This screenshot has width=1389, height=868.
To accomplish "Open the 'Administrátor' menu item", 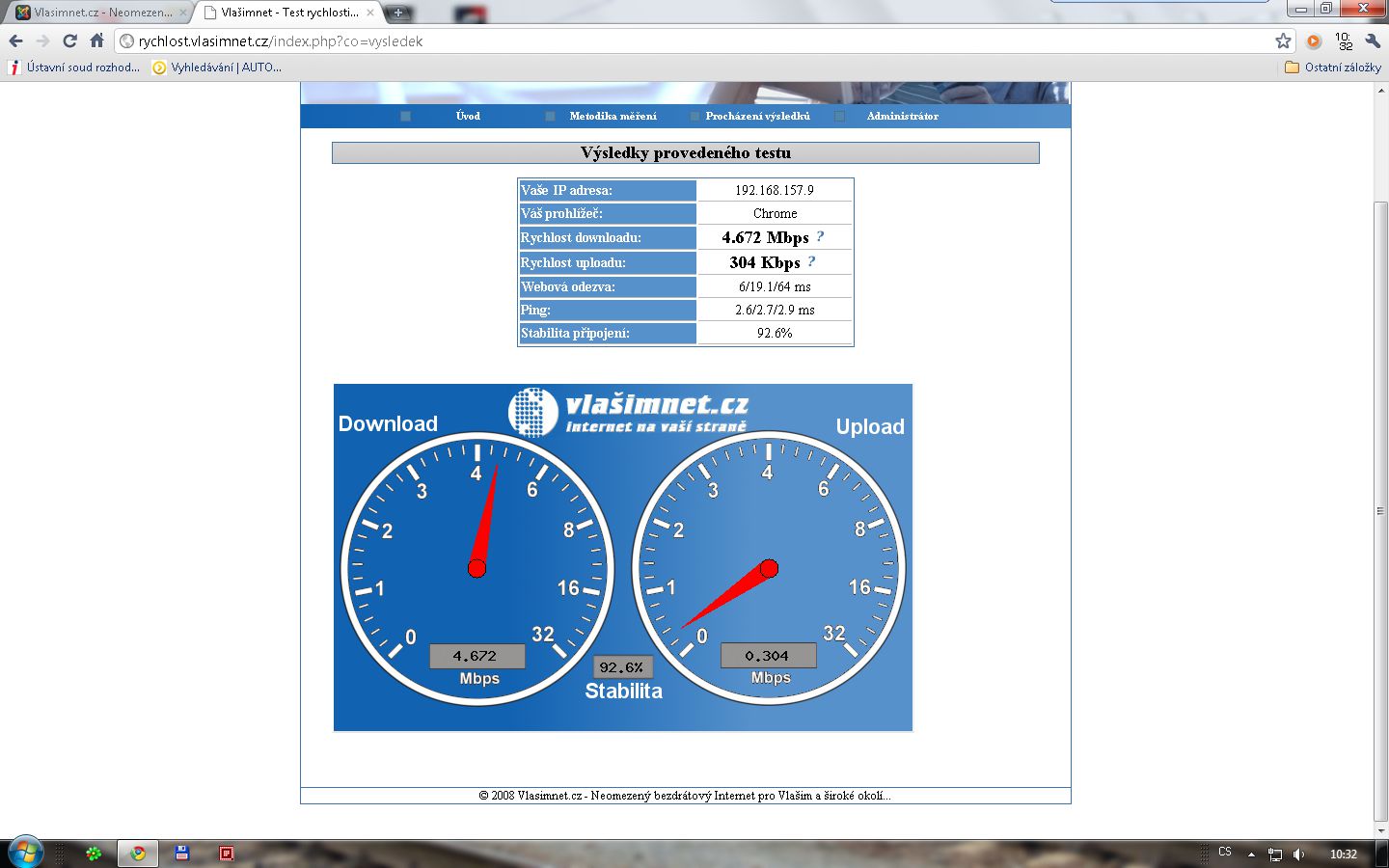I will click(x=902, y=116).
